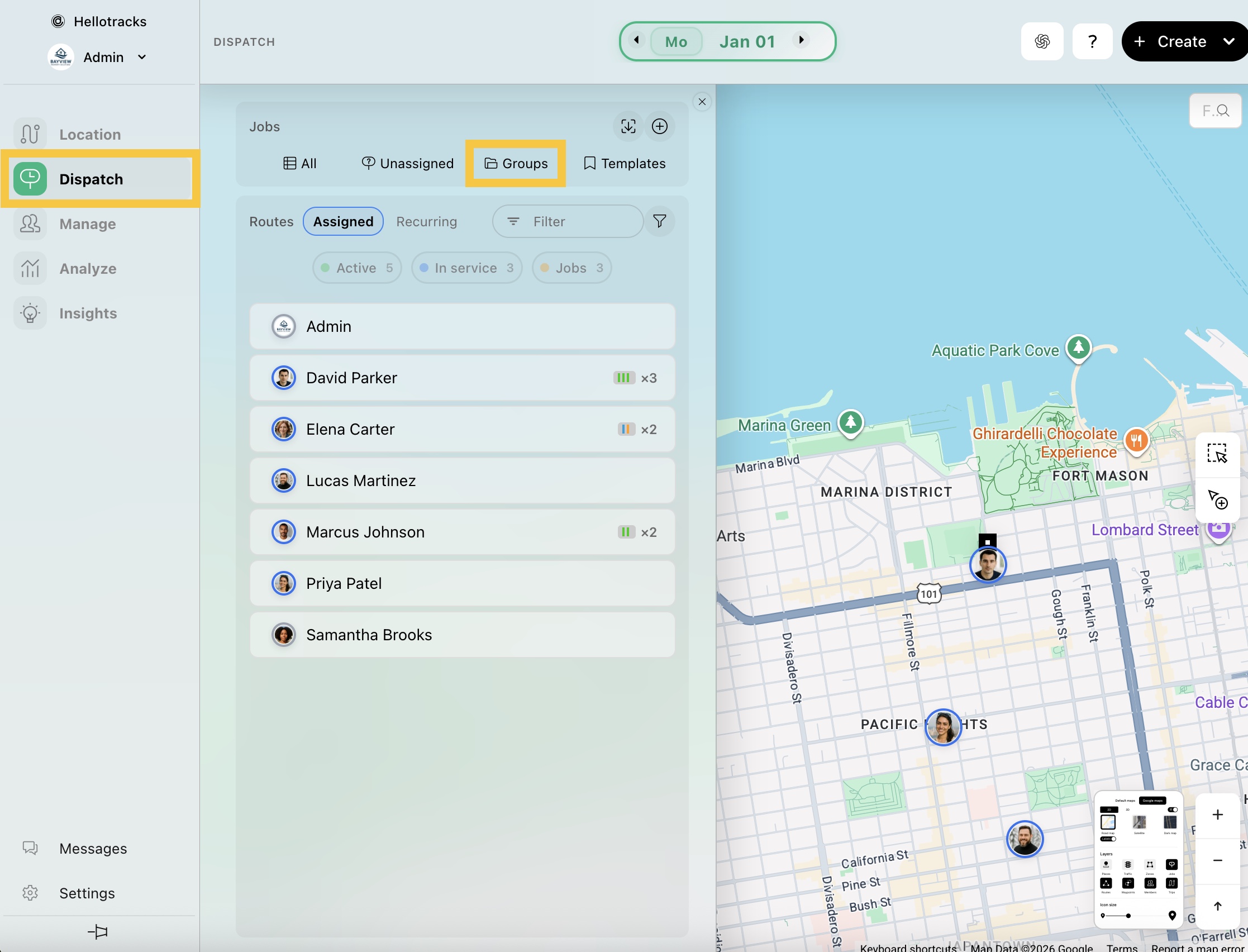Image resolution: width=1248 pixels, height=952 pixels.
Task: Open David Parker's route row
Action: tap(461, 378)
